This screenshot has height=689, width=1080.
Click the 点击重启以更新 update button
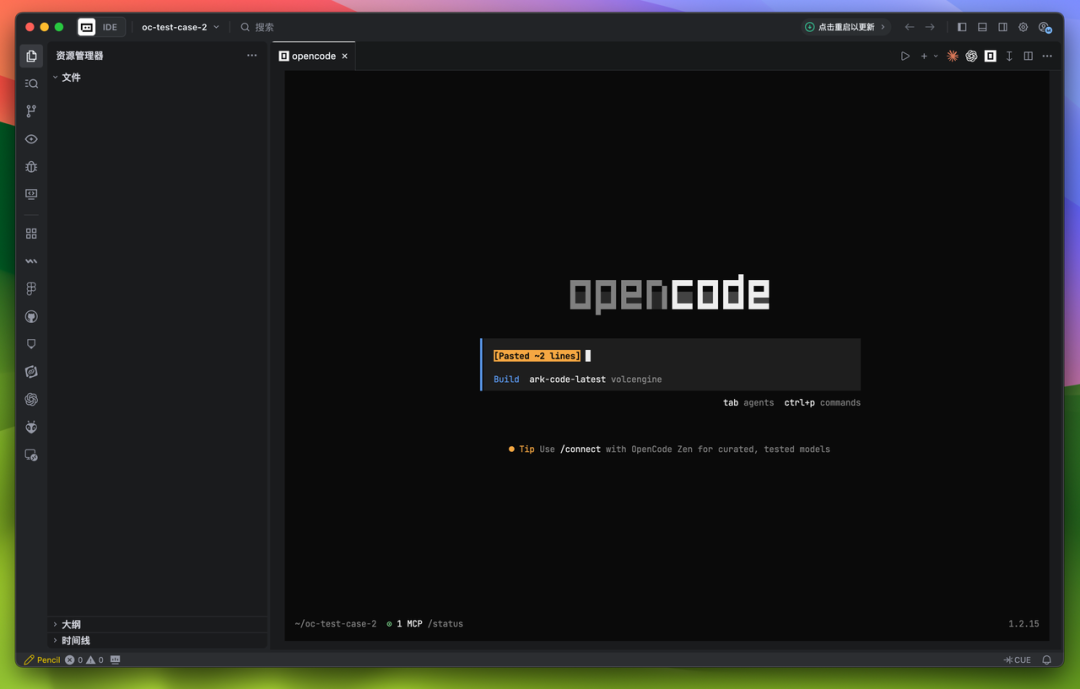click(846, 27)
